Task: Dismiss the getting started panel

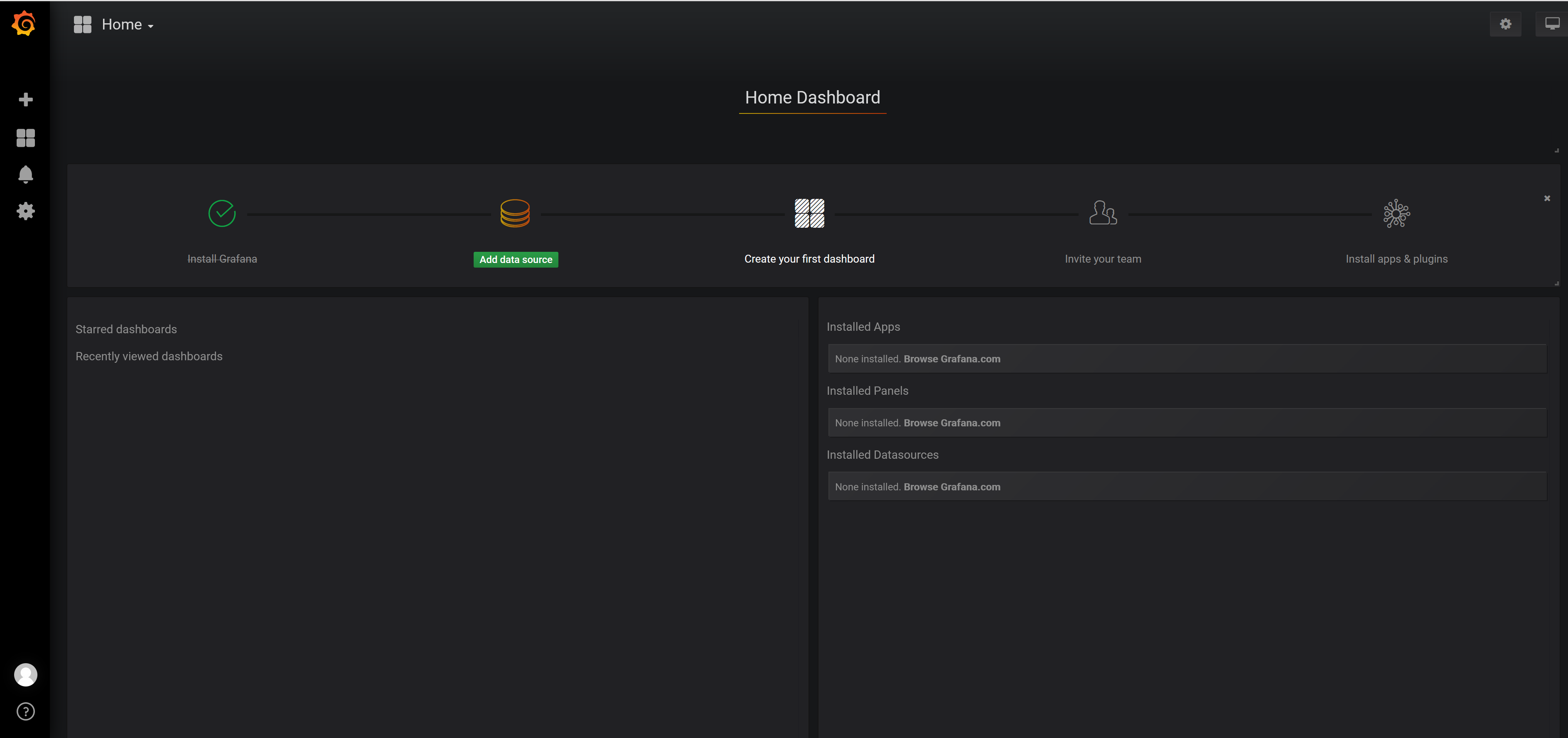Action: tap(1547, 199)
